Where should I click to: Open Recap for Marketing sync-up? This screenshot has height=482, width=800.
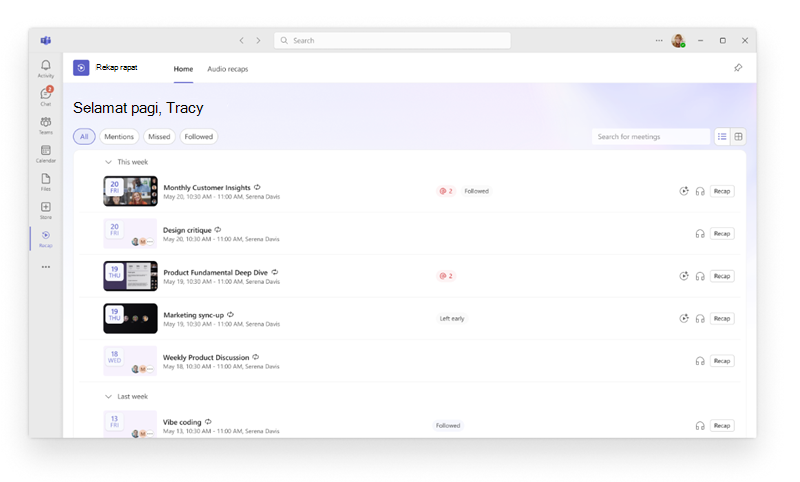click(x=722, y=318)
